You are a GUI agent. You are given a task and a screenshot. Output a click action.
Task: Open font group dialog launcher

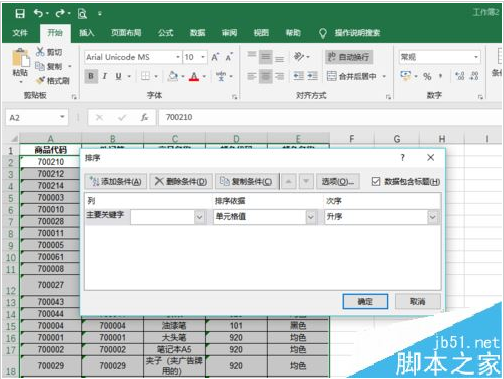[235, 97]
